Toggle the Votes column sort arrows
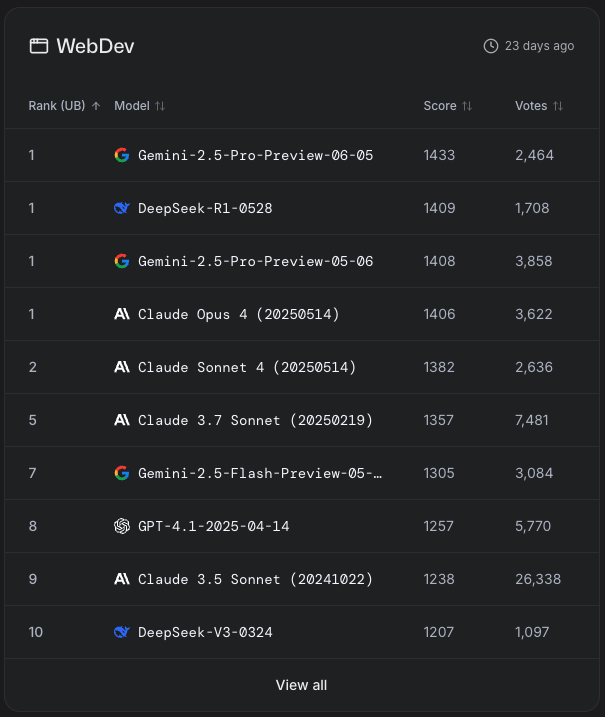The image size is (605, 717). (x=558, y=106)
